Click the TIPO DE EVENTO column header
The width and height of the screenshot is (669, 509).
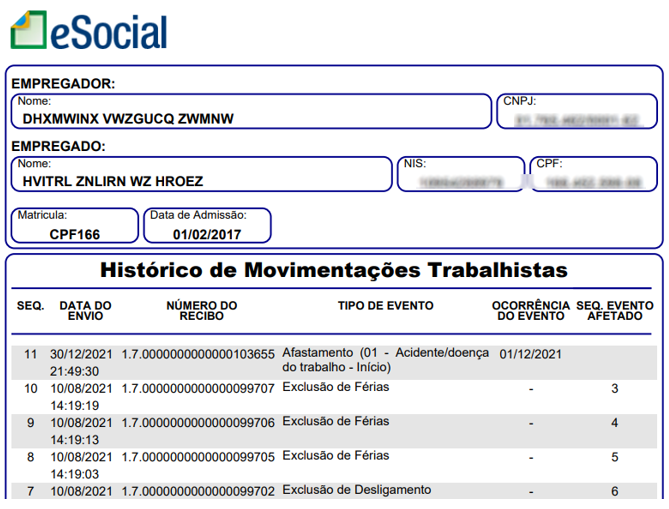[x=386, y=305]
